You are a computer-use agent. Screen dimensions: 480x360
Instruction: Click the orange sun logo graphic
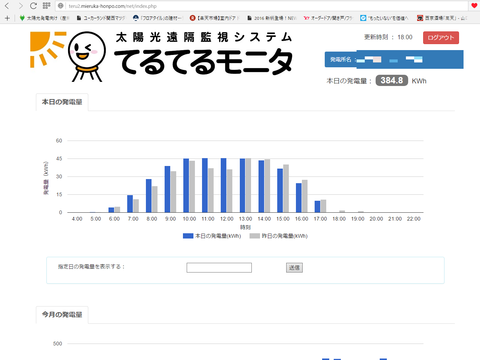[48, 49]
